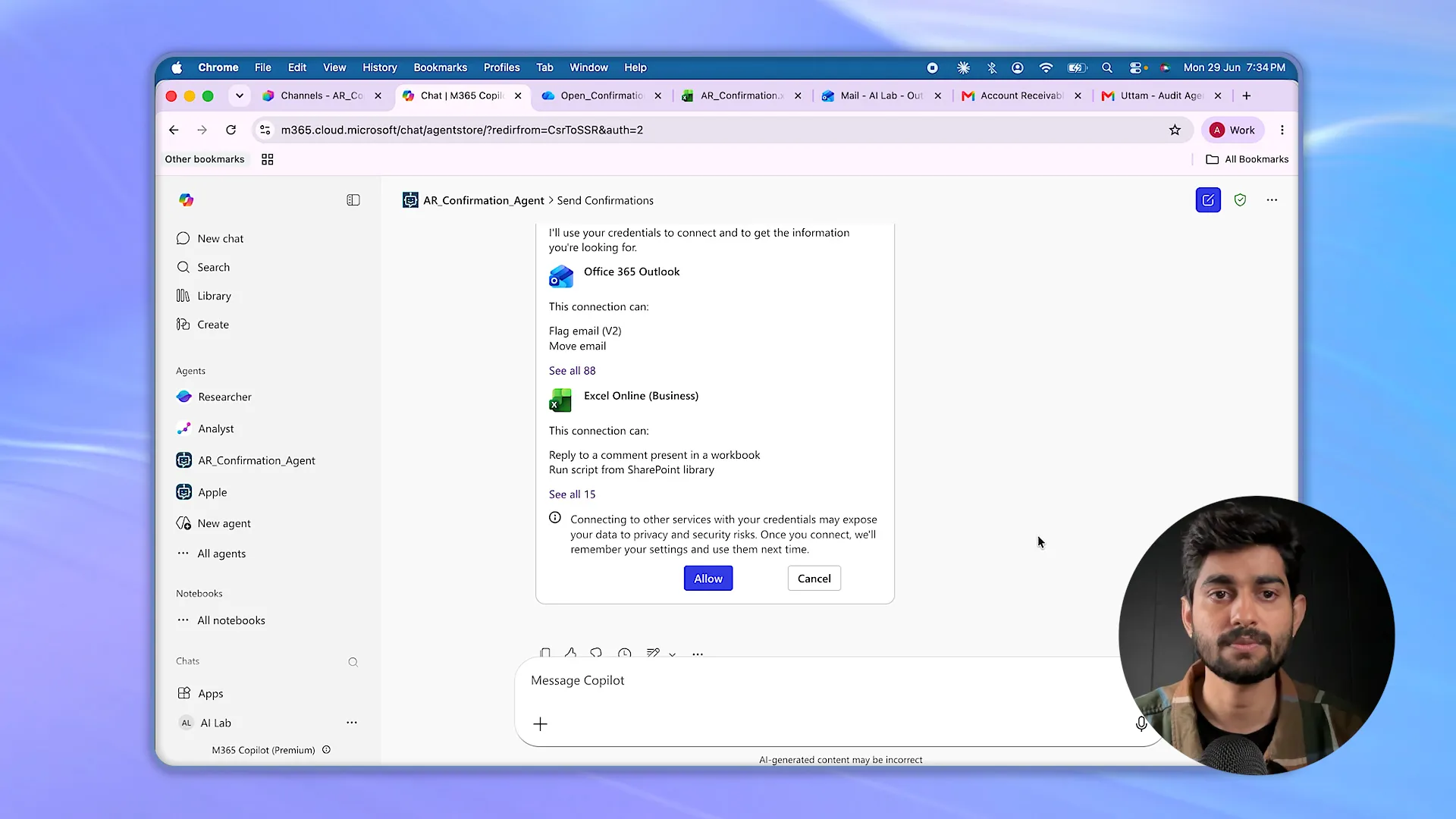The image size is (1456, 819).
Task: Click M365 Copilot (Premium) info icon
Action: coord(327,749)
